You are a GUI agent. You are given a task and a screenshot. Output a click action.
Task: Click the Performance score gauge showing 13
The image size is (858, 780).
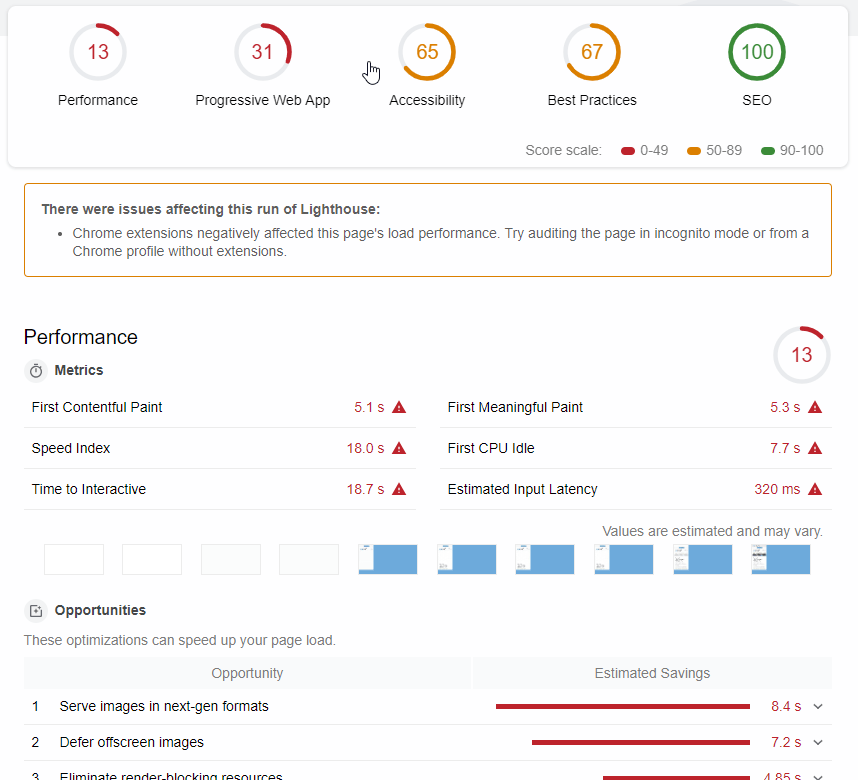coord(98,52)
